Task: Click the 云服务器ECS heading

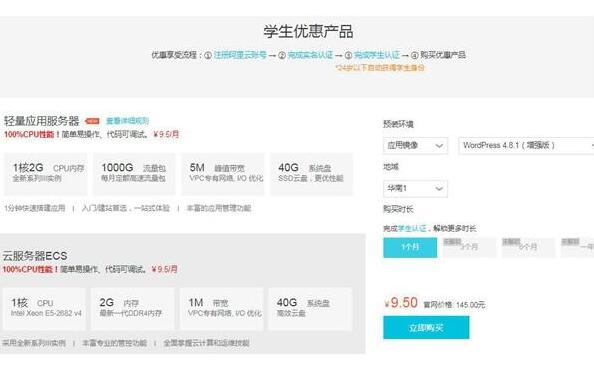Action: pos(35,256)
